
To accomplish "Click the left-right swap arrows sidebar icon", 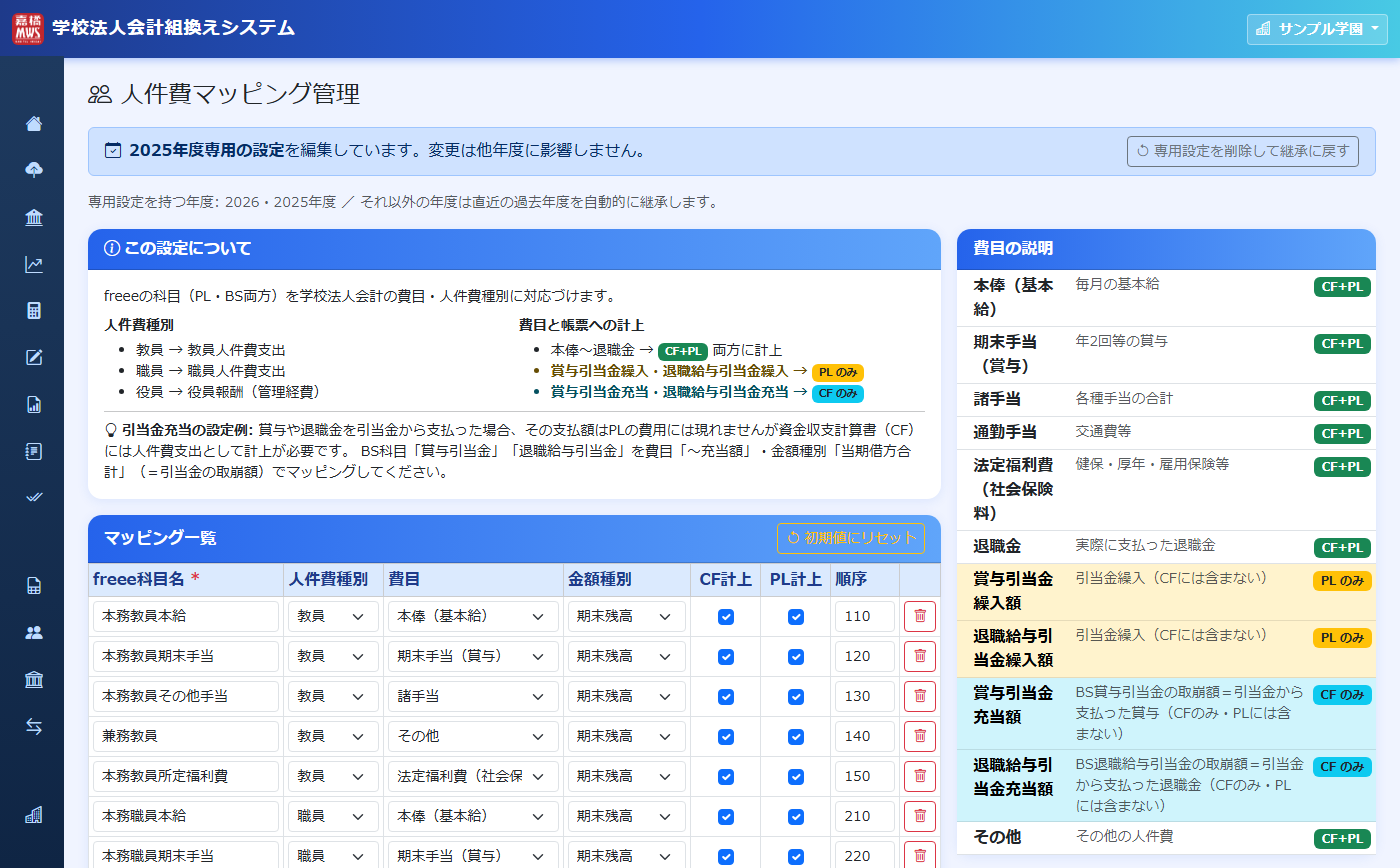I will click(x=34, y=727).
